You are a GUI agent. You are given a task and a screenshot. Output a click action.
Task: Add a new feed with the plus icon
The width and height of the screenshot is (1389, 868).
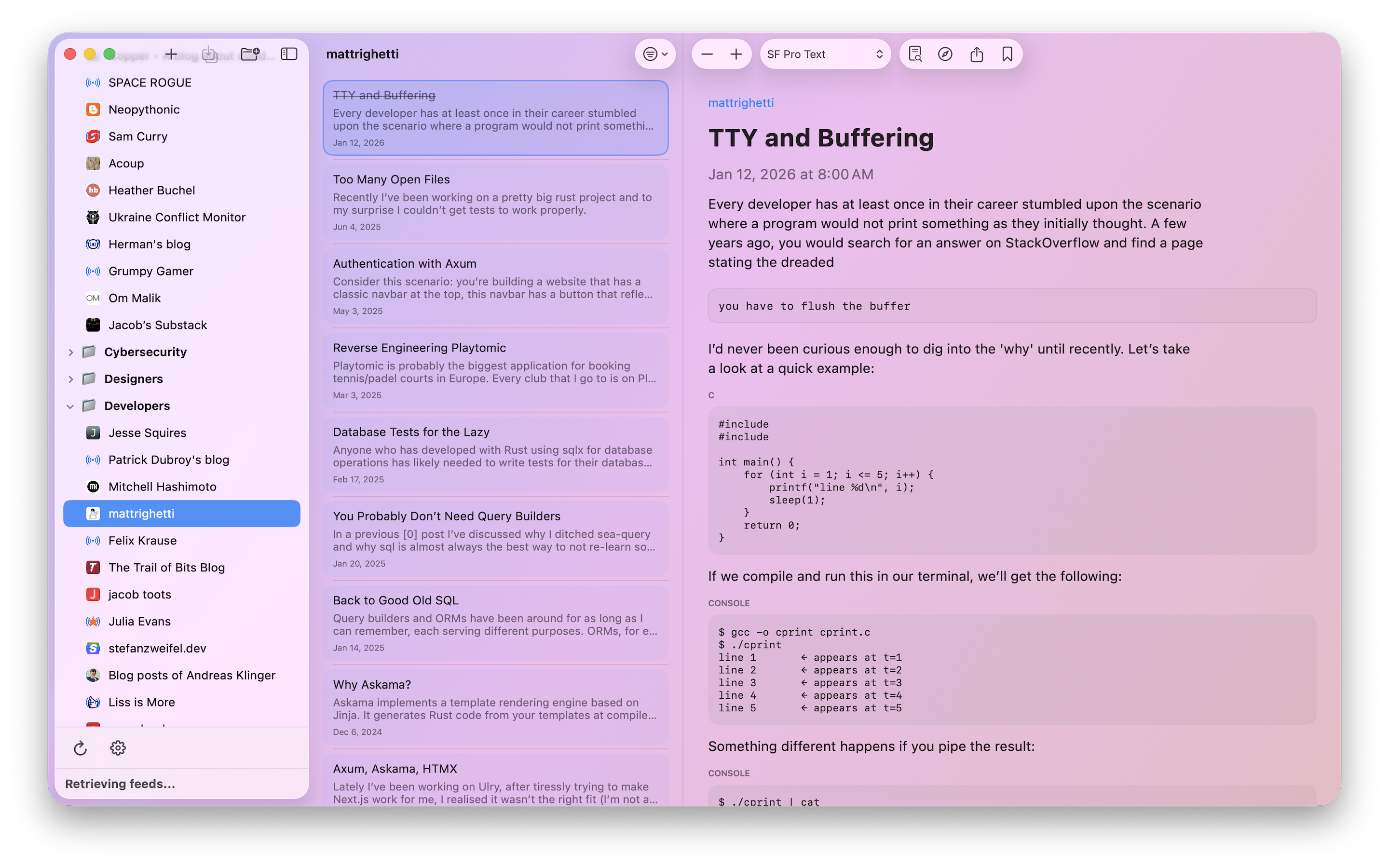click(x=171, y=54)
